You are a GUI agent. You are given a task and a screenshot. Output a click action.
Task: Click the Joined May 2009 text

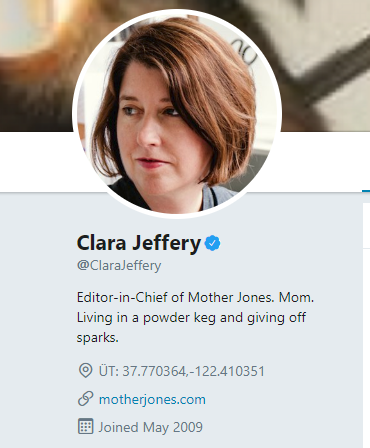point(150,427)
